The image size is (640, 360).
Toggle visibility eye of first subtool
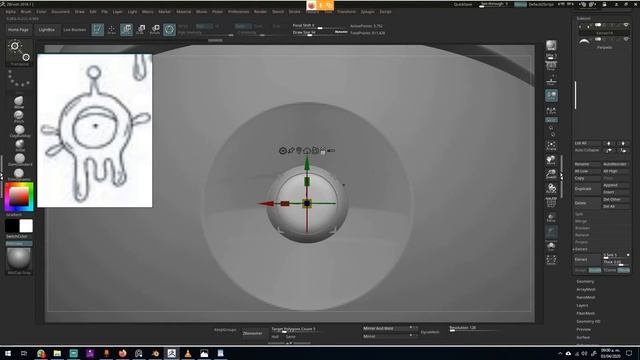tap(627, 25)
